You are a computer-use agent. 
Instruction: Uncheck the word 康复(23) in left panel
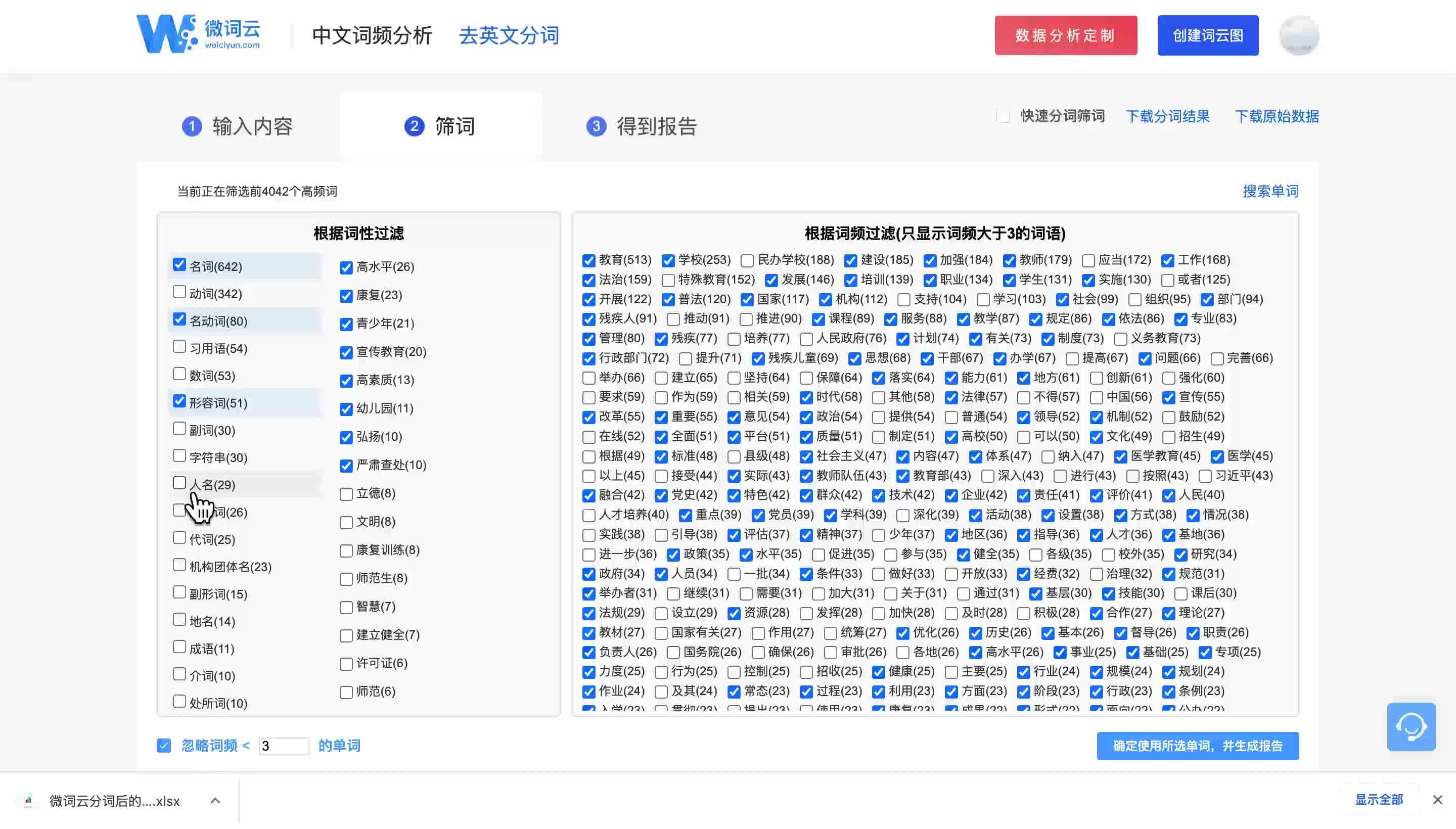click(346, 296)
